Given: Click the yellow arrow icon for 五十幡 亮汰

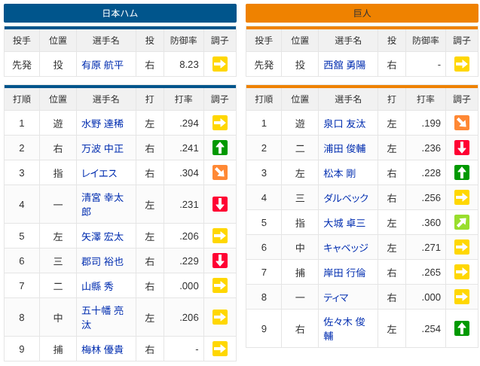Looking at the screenshot, I should tap(220, 317).
